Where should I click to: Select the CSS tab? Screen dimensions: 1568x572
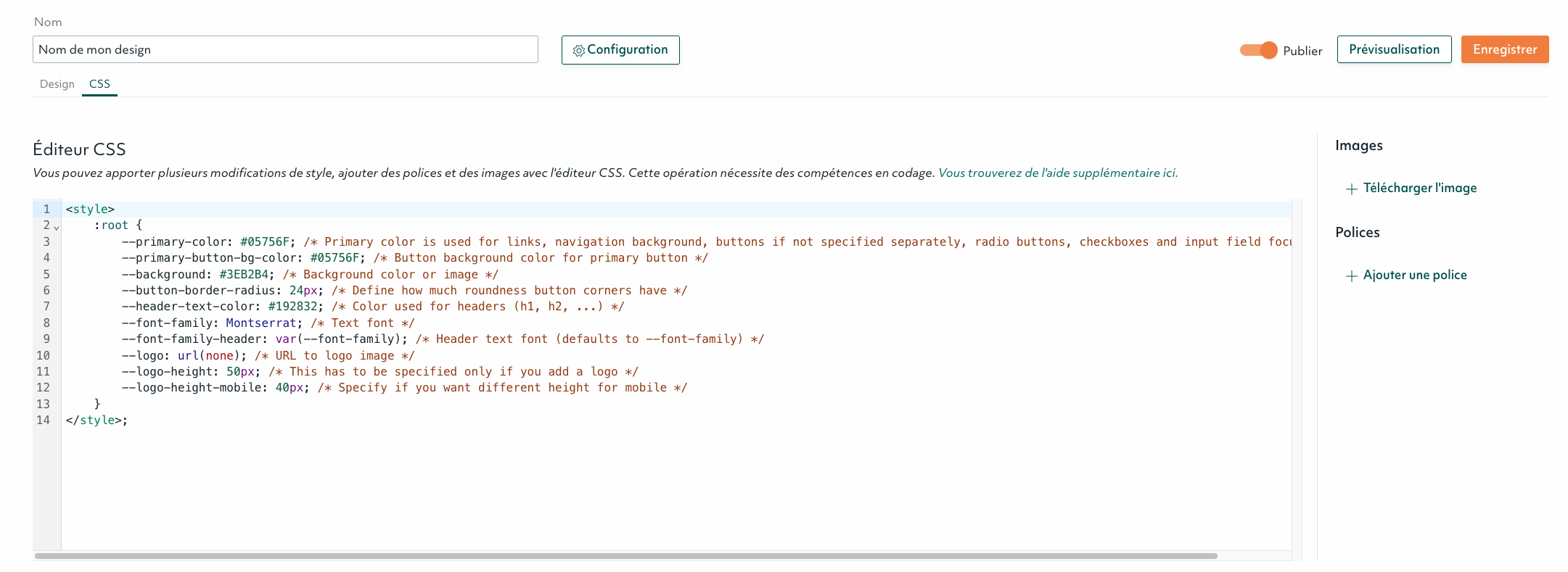point(99,84)
